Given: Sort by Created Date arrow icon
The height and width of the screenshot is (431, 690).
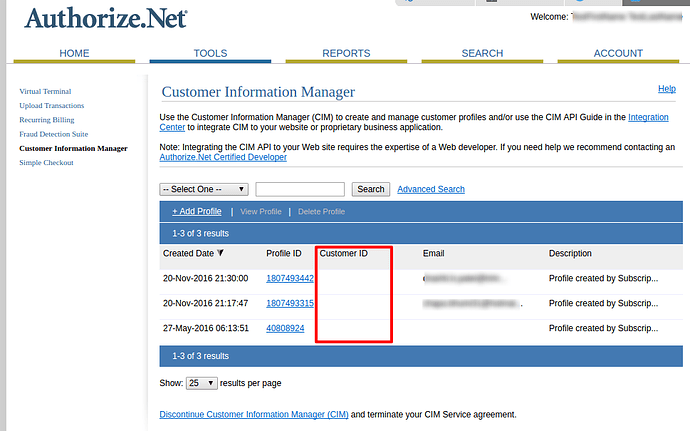Looking at the screenshot, I should click(220, 253).
